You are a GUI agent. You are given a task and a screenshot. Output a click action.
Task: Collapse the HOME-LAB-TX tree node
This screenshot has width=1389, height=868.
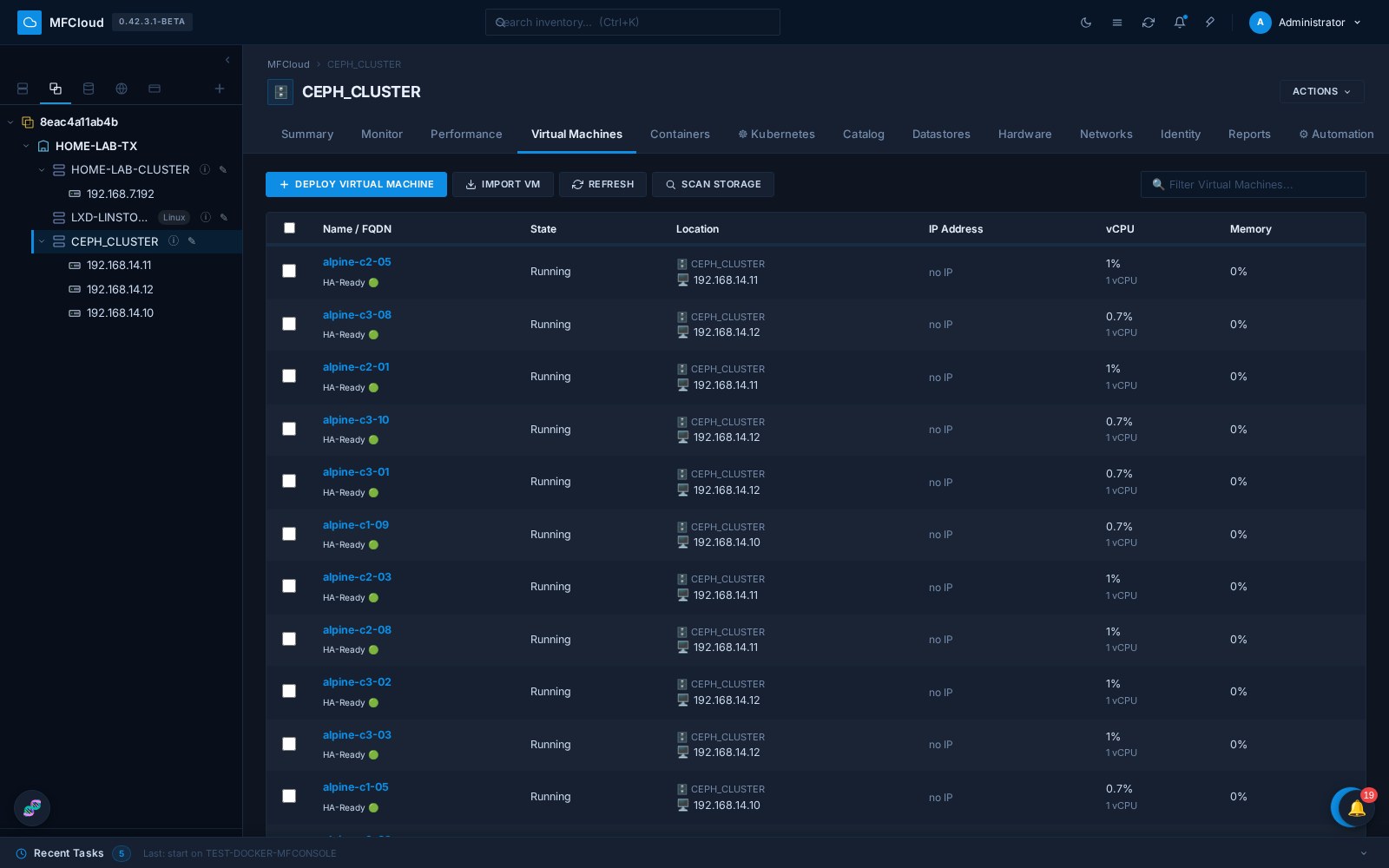26,146
